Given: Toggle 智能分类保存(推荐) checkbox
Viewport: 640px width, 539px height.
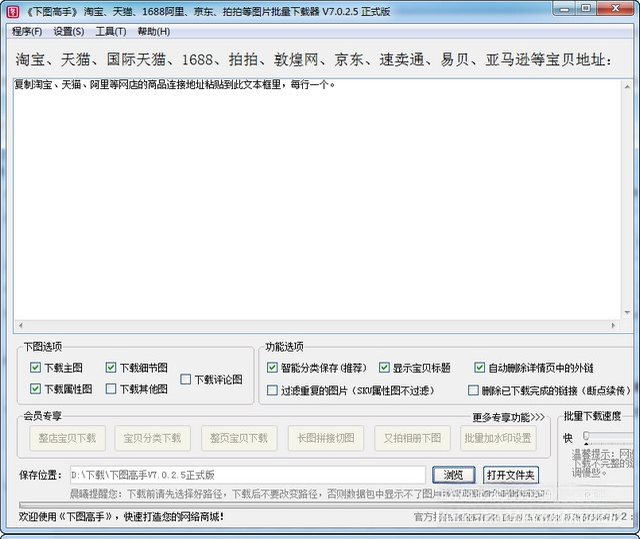Looking at the screenshot, I should [272, 368].
